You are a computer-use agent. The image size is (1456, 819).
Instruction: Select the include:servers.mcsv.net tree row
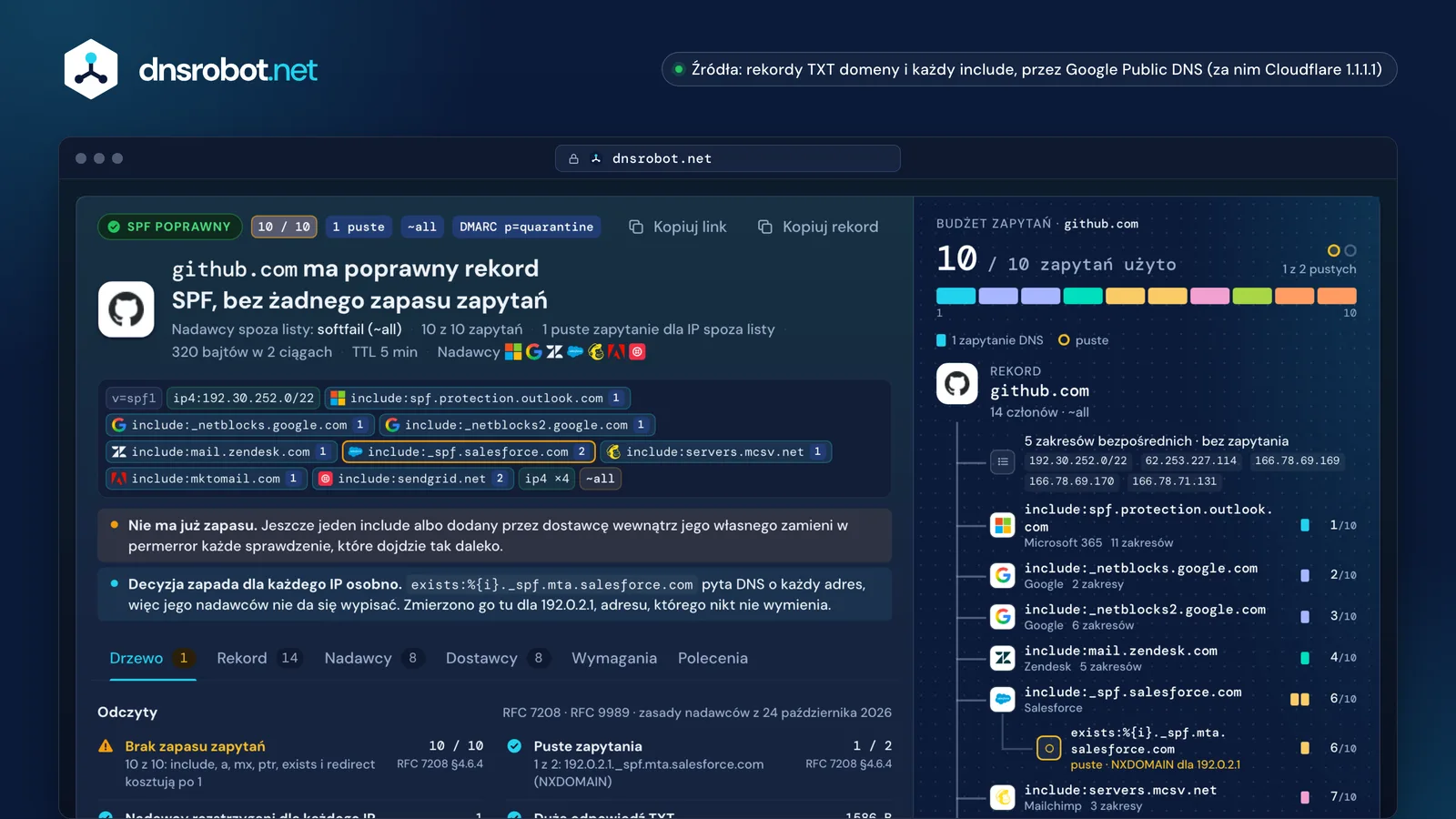click(1173, 797)
